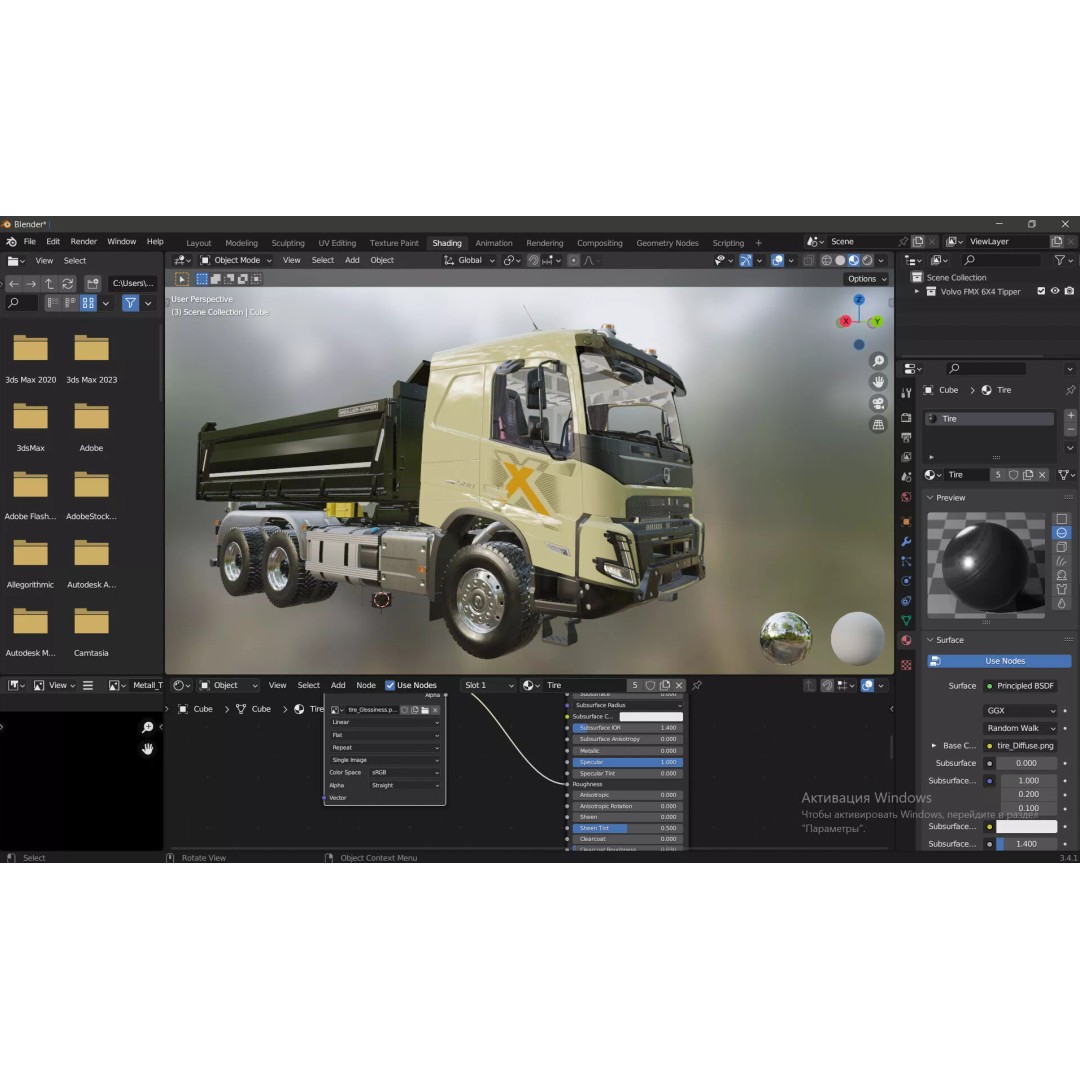Image resolution: width=1080 pixels, height=1080 pixels.
Task: Toggle camera view using the camera gizmo
Action: 878,404
